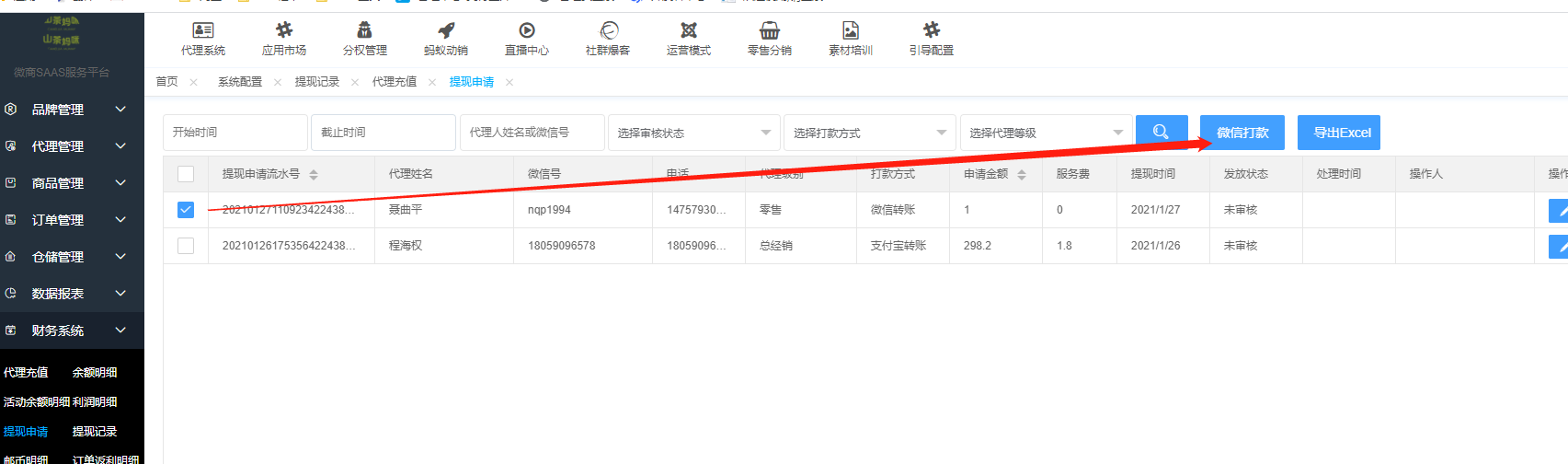
Task: Click the blue search magnifier button
Action: point(1162,133)
